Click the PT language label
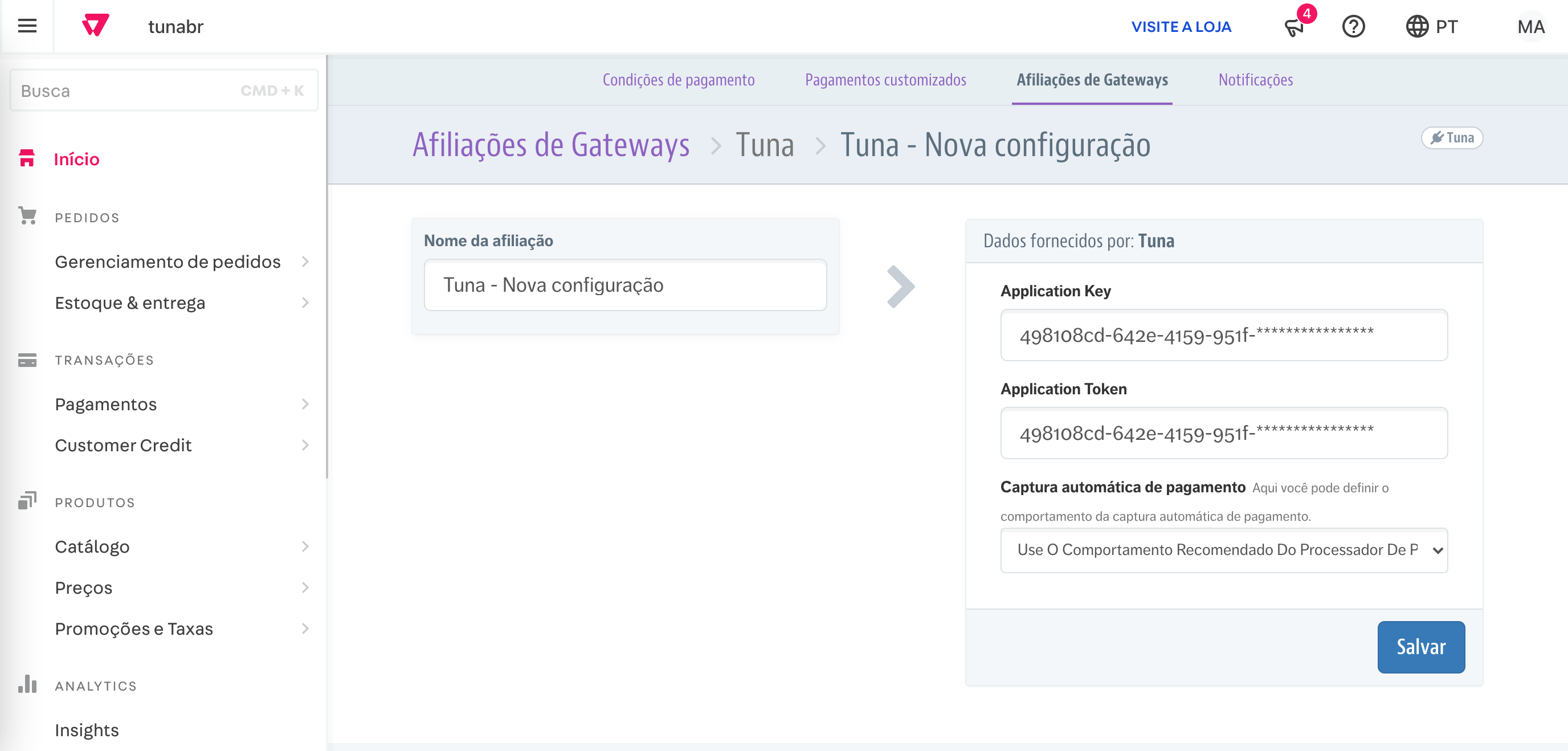This screenshot has width=1568, height=751. 1446,27
